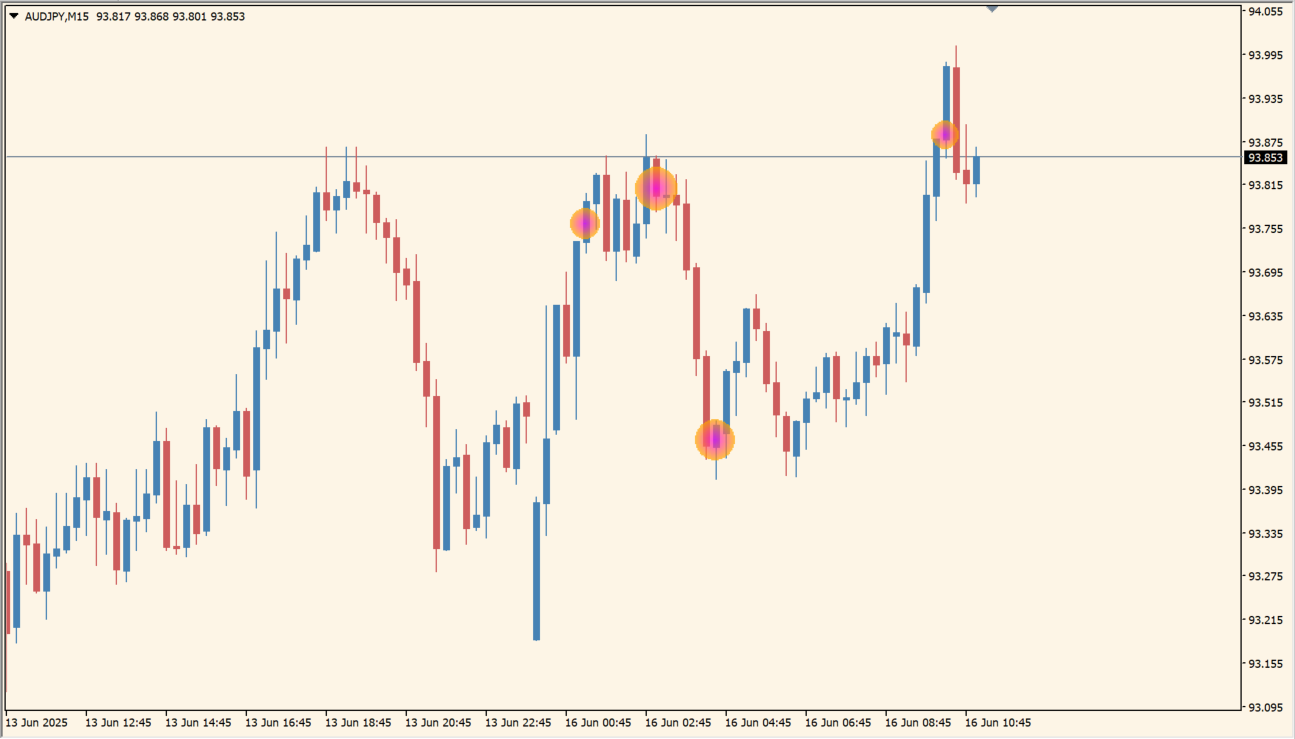Click the orange signal marker at the 93.455 low
This screenshot has height=739, width=1295.
click(715, 439)
